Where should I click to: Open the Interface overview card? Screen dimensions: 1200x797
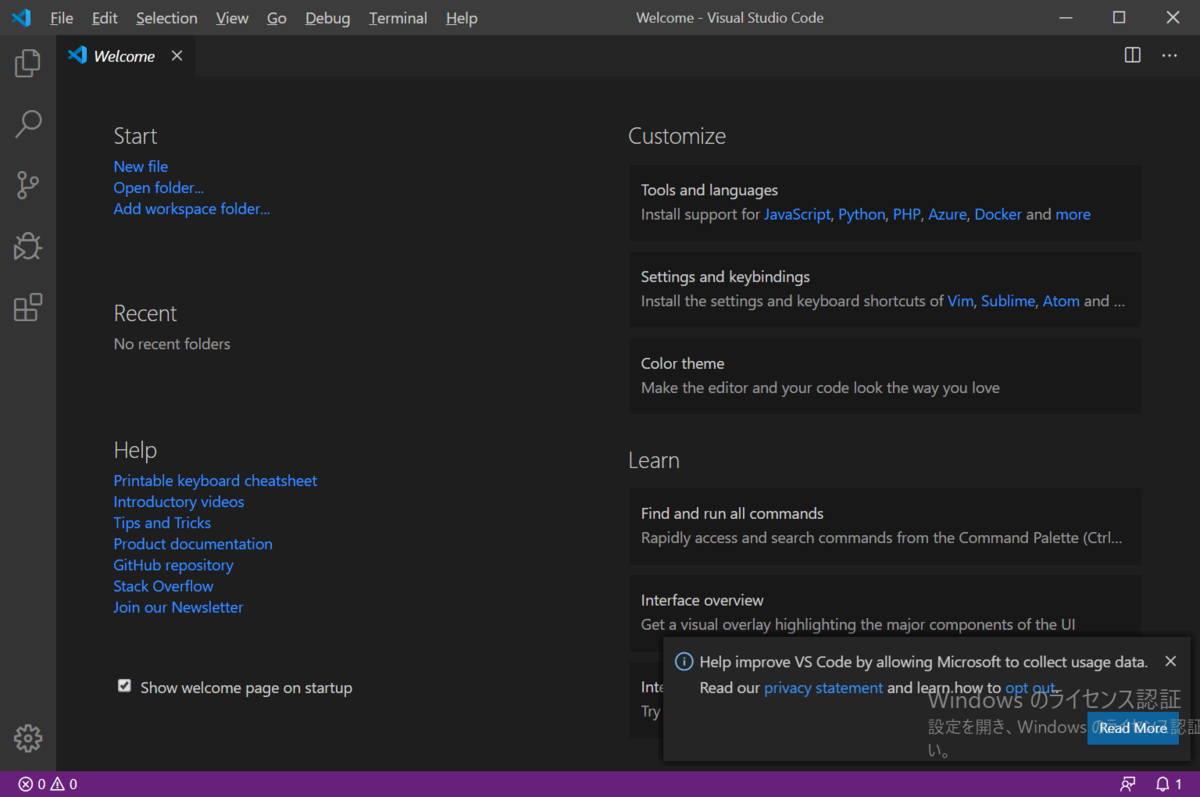pyautogui.click(x=885, y=613)
